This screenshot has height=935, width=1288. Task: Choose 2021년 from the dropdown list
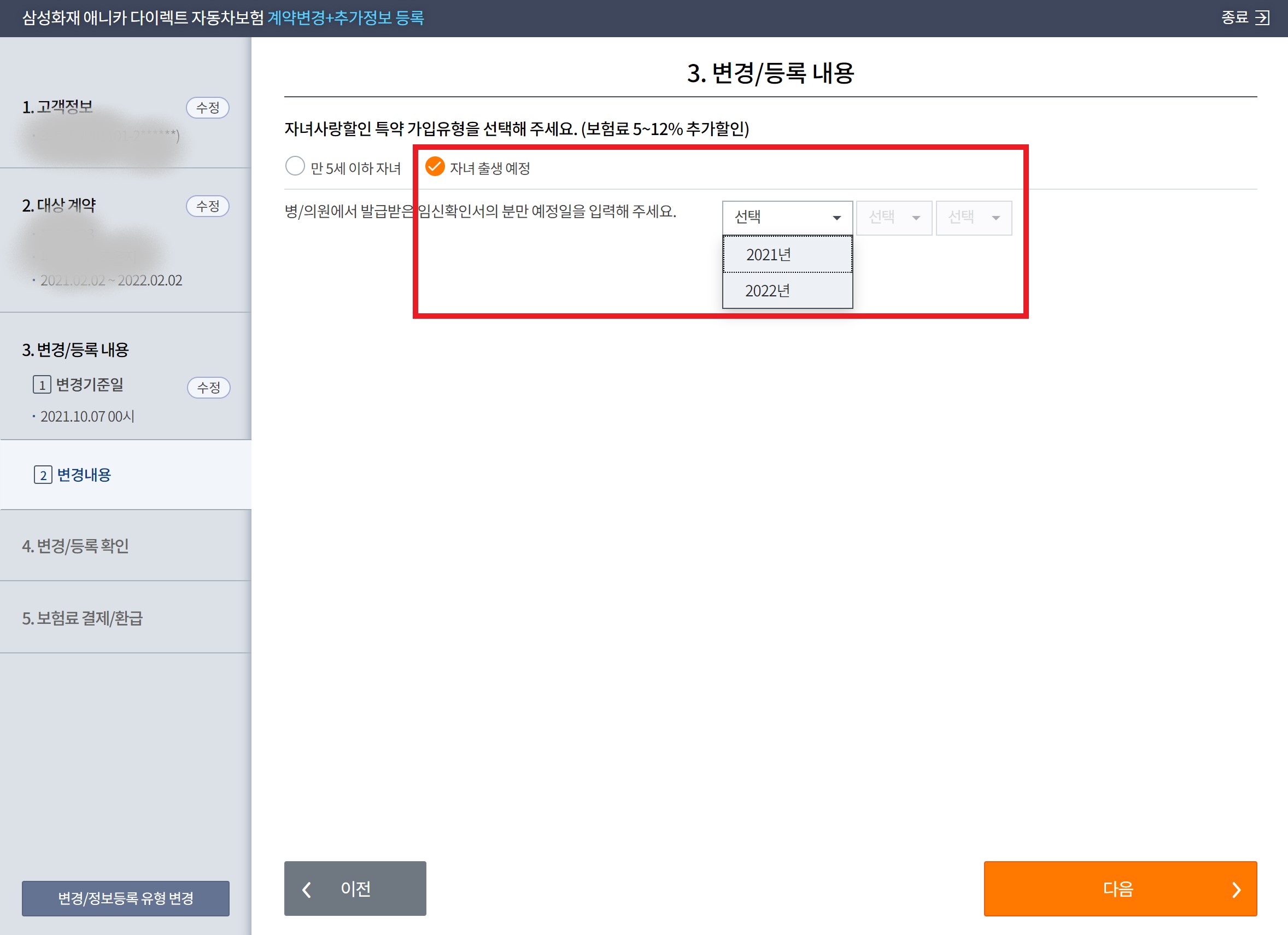(x=787, y=254)
